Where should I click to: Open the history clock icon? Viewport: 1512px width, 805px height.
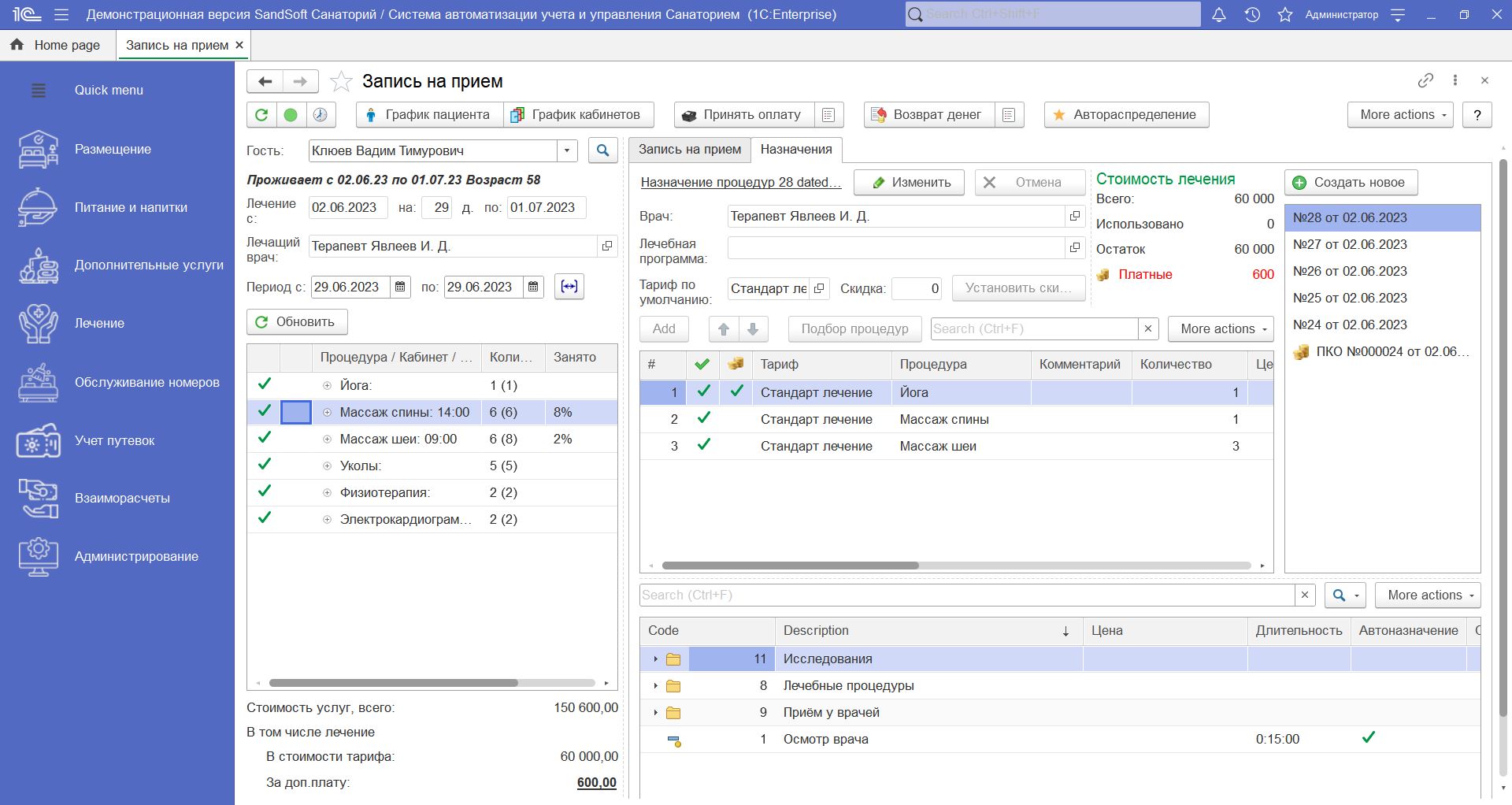pyautogui.click(x=1252, y=14)
